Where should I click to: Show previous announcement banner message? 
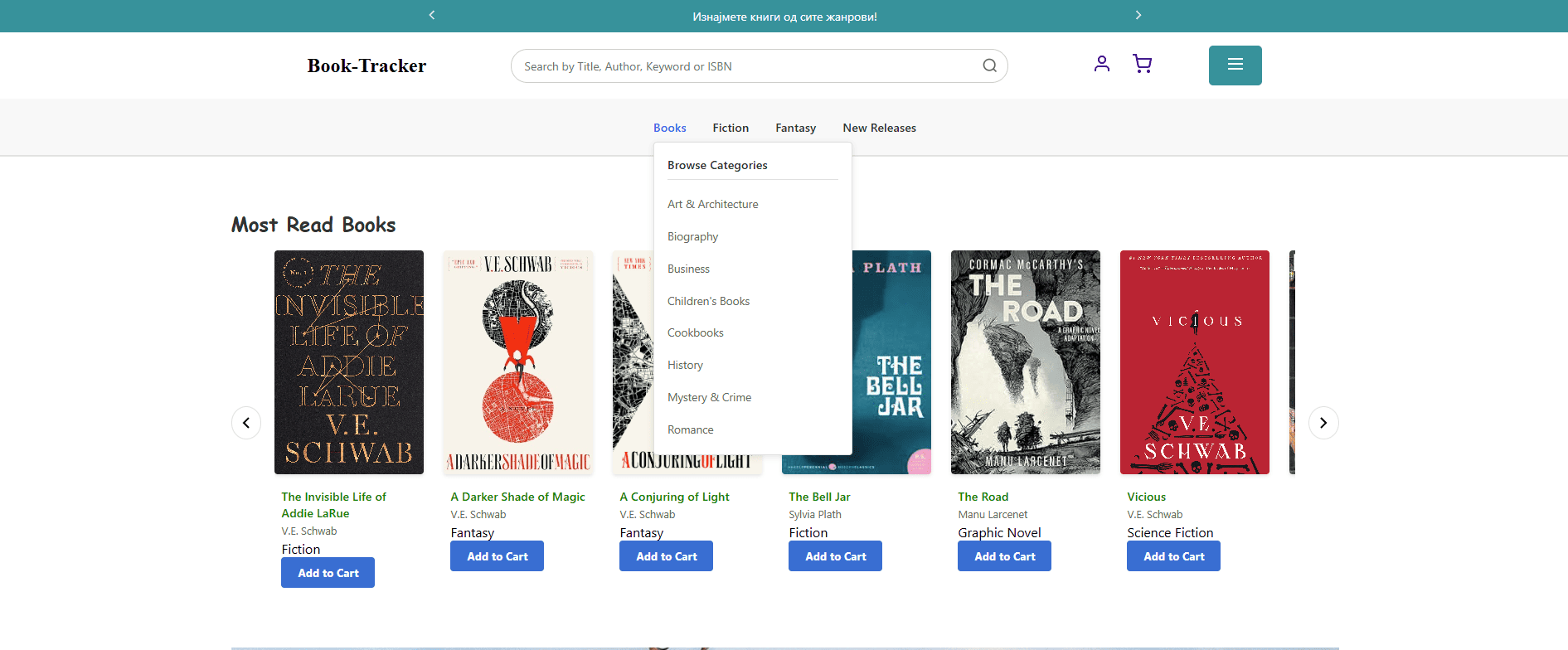(x=432, y=16)
